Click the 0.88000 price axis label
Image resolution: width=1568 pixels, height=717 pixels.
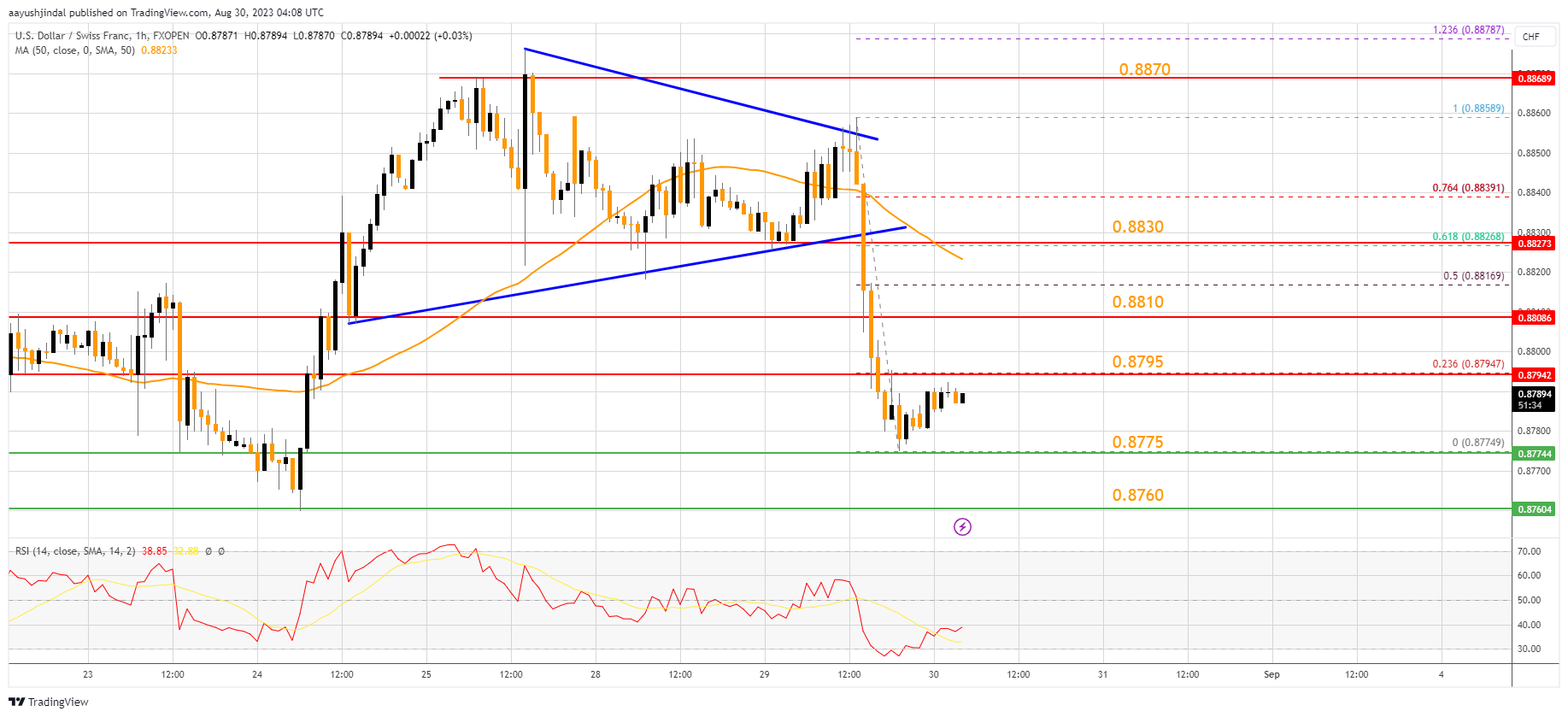pyautogui.click(x=1534, y=351)
